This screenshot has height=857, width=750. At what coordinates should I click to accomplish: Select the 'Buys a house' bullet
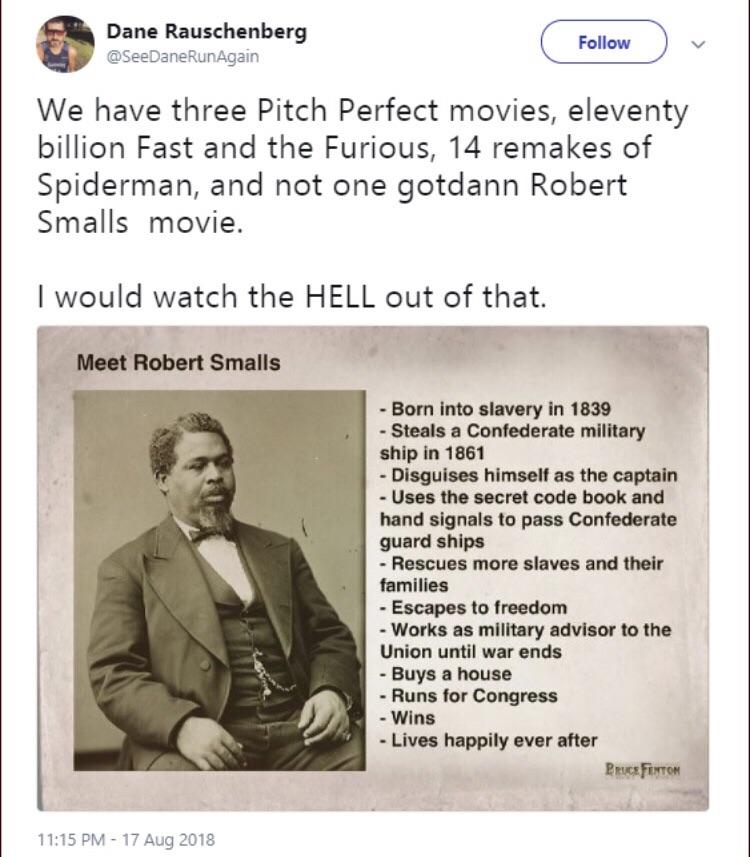coord(446,673)
